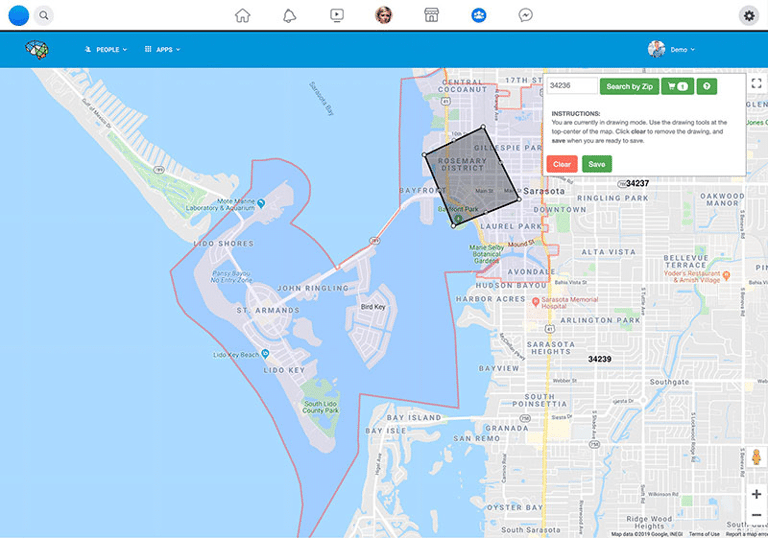Open the profile picture tab
The image size is (768, 538).
coord(384,15)
